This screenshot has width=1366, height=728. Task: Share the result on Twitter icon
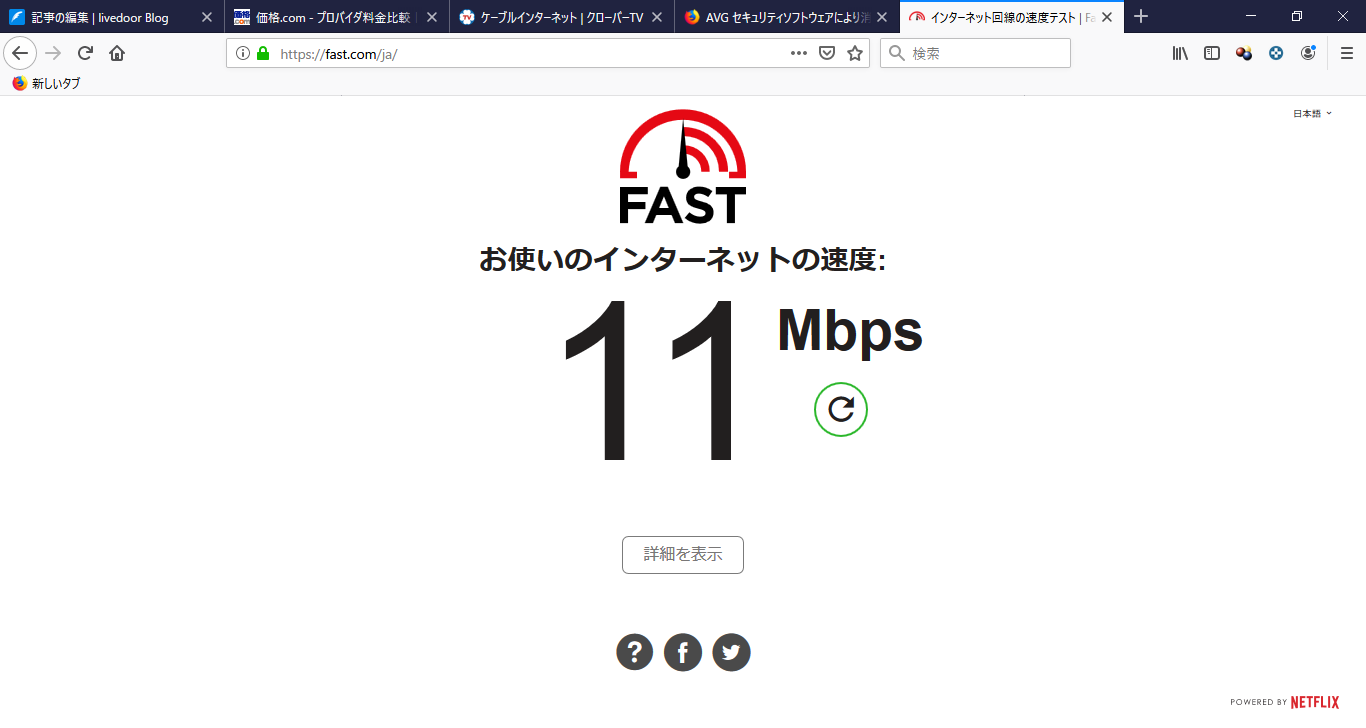click(731, 652)
